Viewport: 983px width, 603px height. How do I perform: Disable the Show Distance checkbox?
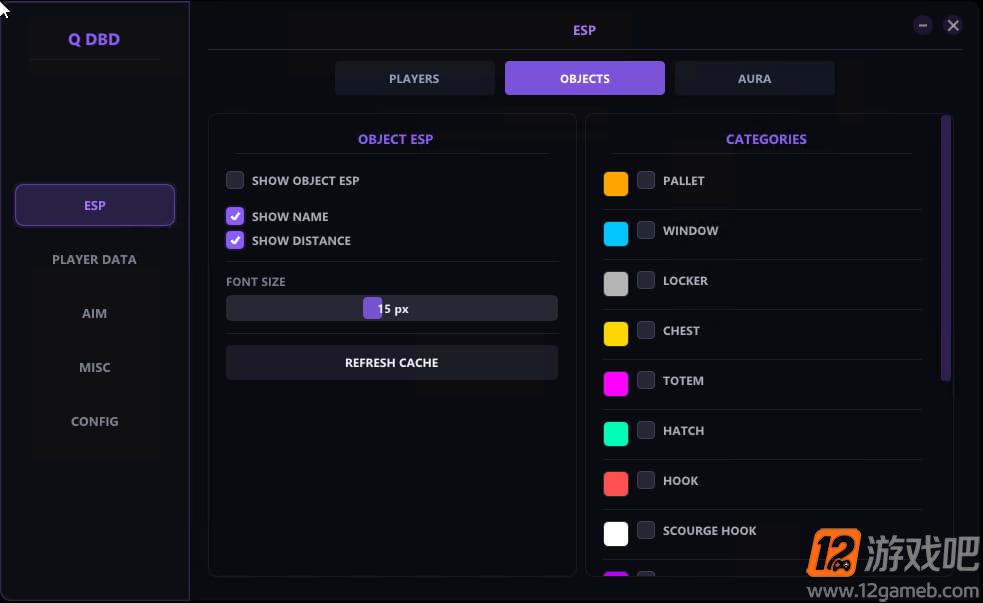pos(235,240)
